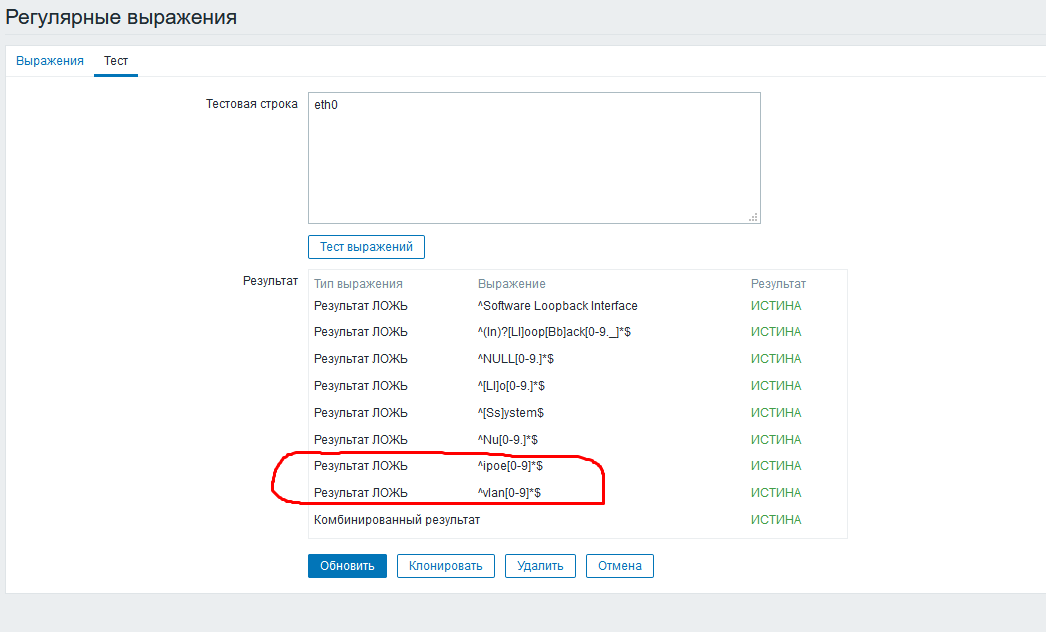This screenshot has height=632, width=1046.
Task: Click the Клонировать button
Action: click(x=445, y=565)
